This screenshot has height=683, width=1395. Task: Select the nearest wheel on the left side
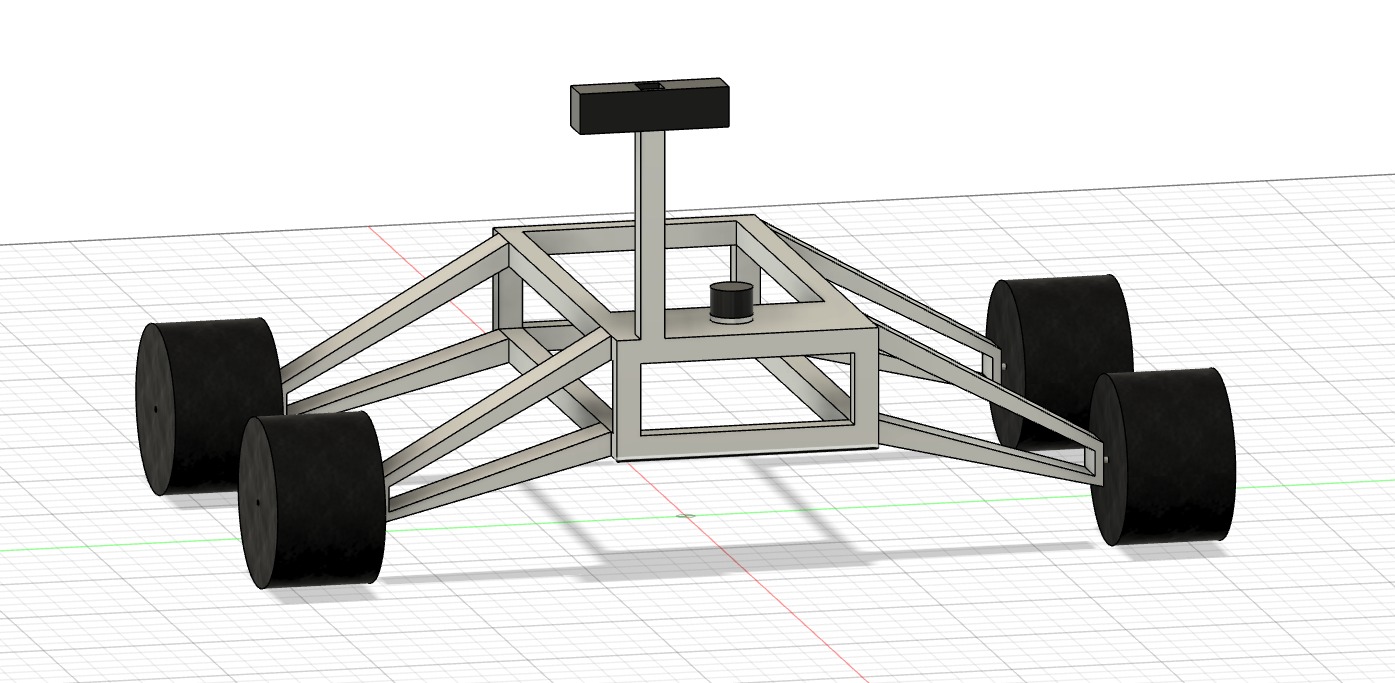coord(311,498)
